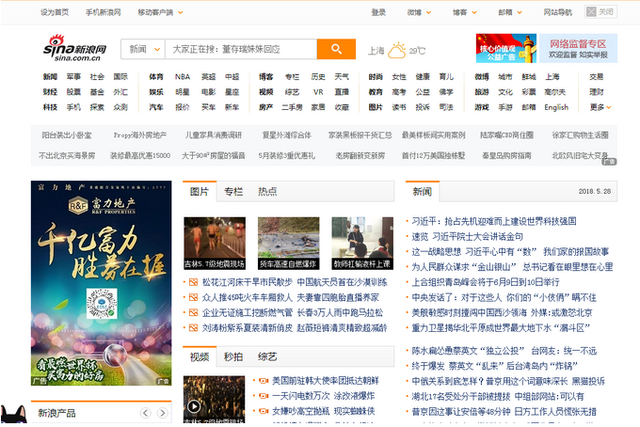Open the NBA navigation link
Image resolution: width=640 pixels, height=427 pixels.
pyautogui.click(x=182, y=77)
